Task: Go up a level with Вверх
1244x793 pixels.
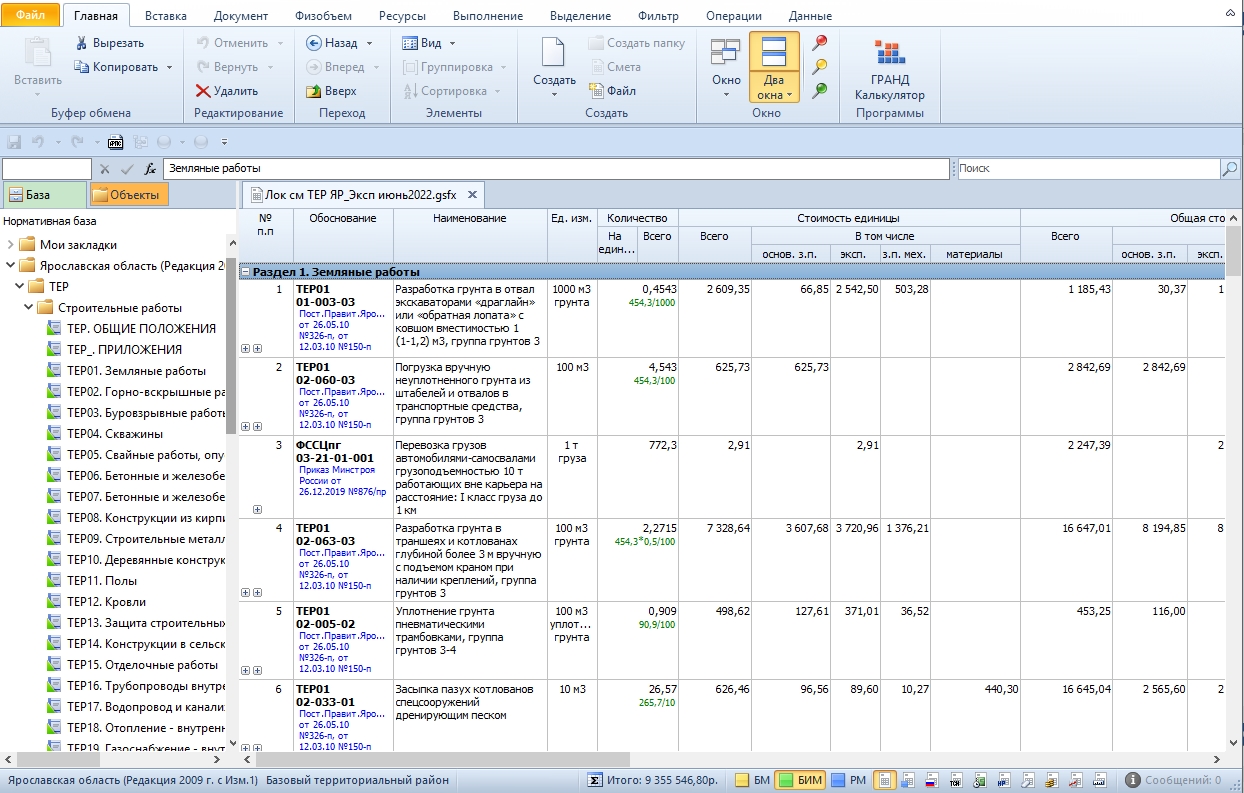Action: [x=332, y=91]
